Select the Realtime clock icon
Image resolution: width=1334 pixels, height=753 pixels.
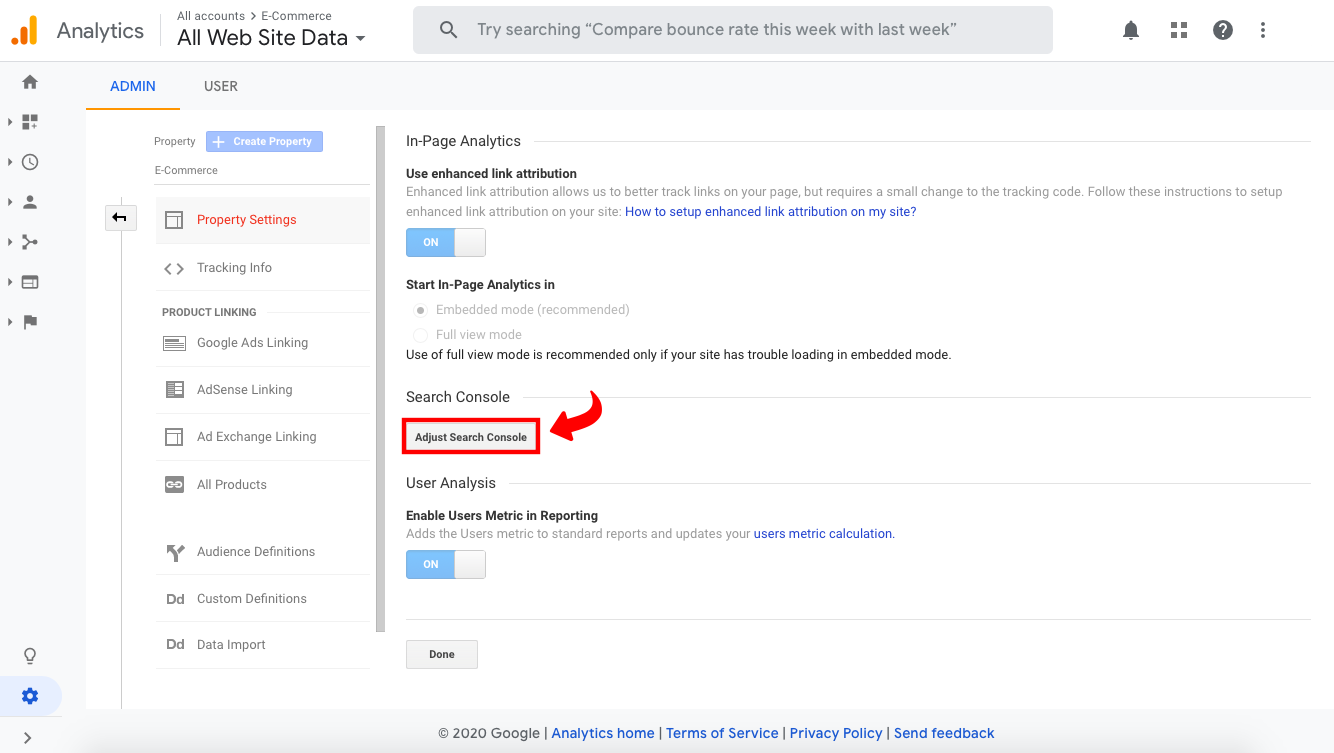pos(29,161)
